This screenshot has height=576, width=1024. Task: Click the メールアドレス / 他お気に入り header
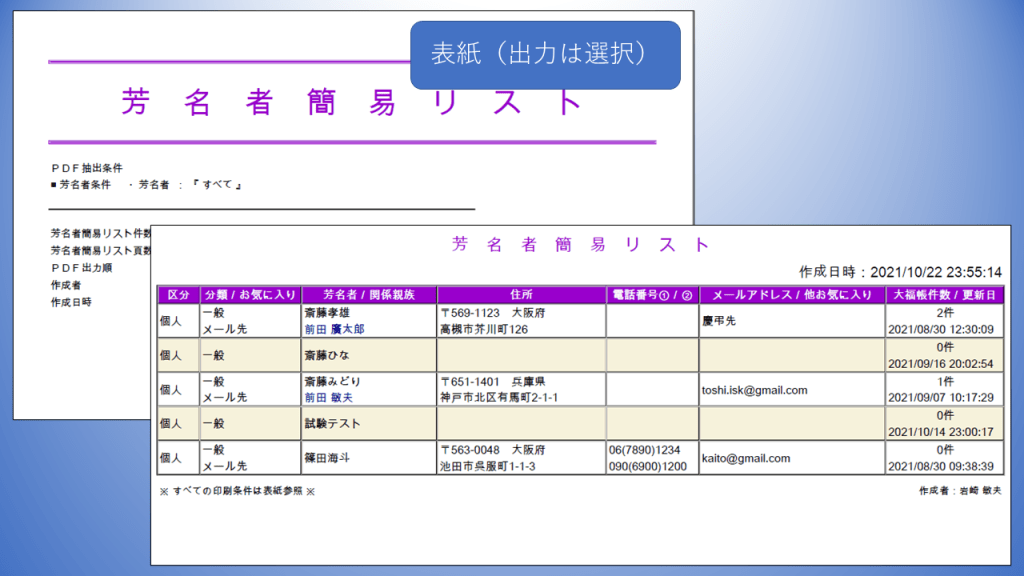point(792,295)
